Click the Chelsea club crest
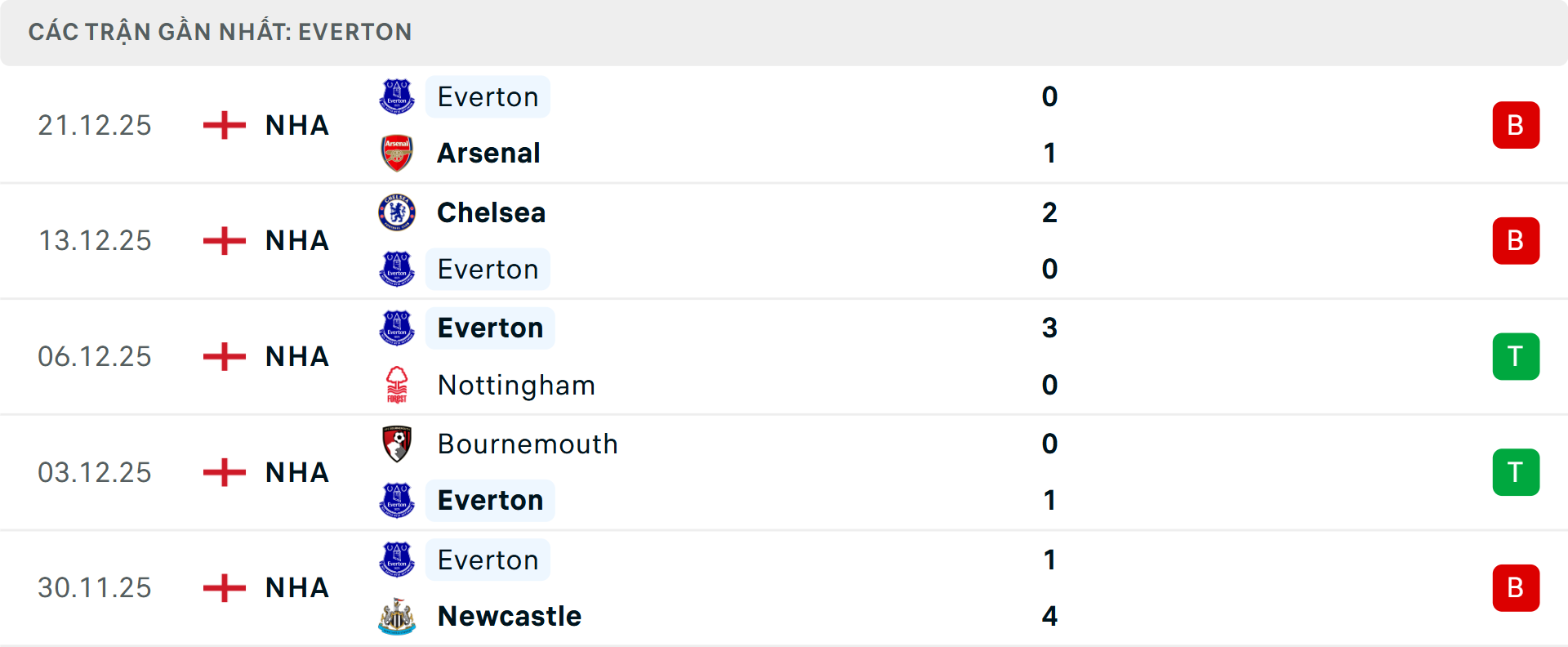Viewport: 1568px width, 647px height. (397, 212)
